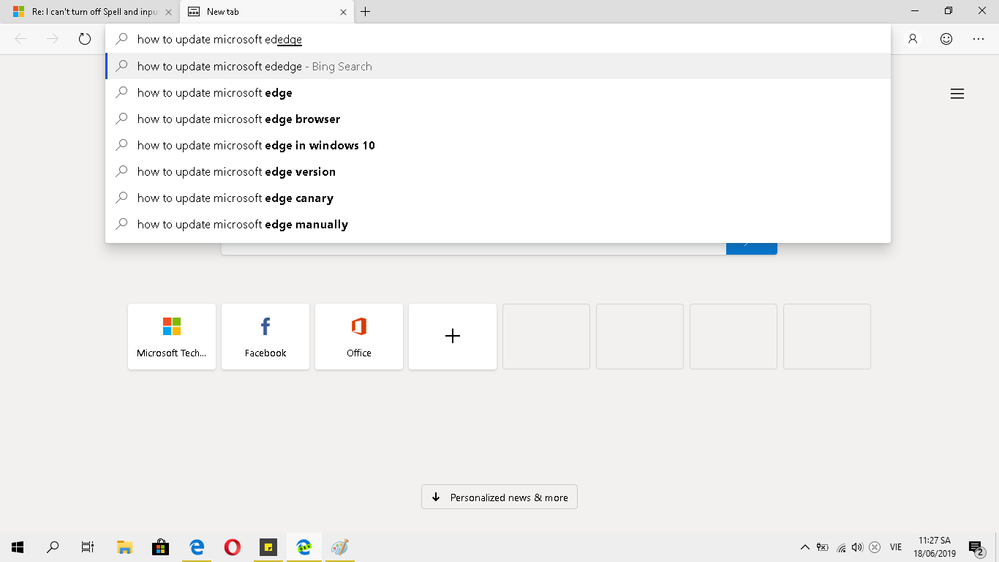Open Action Center notifications icon
This screenshot has width=999, height=562.
click(976, 547)
